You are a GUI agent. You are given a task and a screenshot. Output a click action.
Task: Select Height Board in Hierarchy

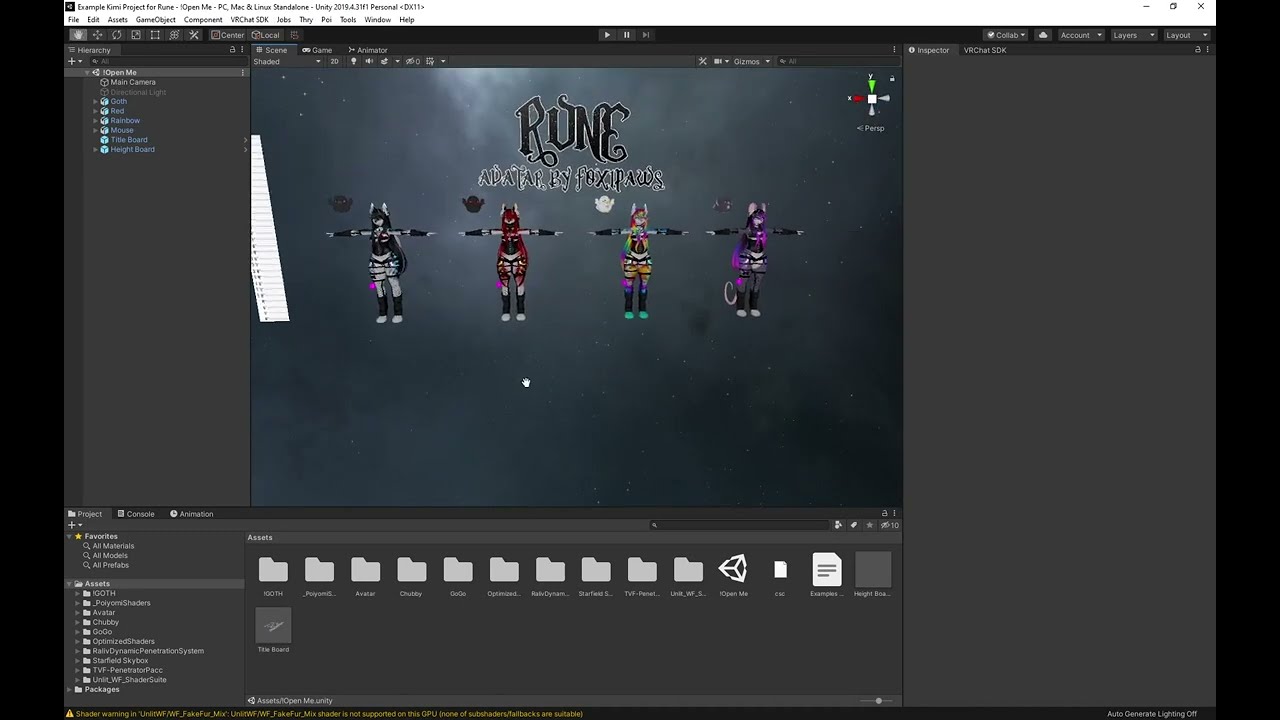click(x=132, y=150)
